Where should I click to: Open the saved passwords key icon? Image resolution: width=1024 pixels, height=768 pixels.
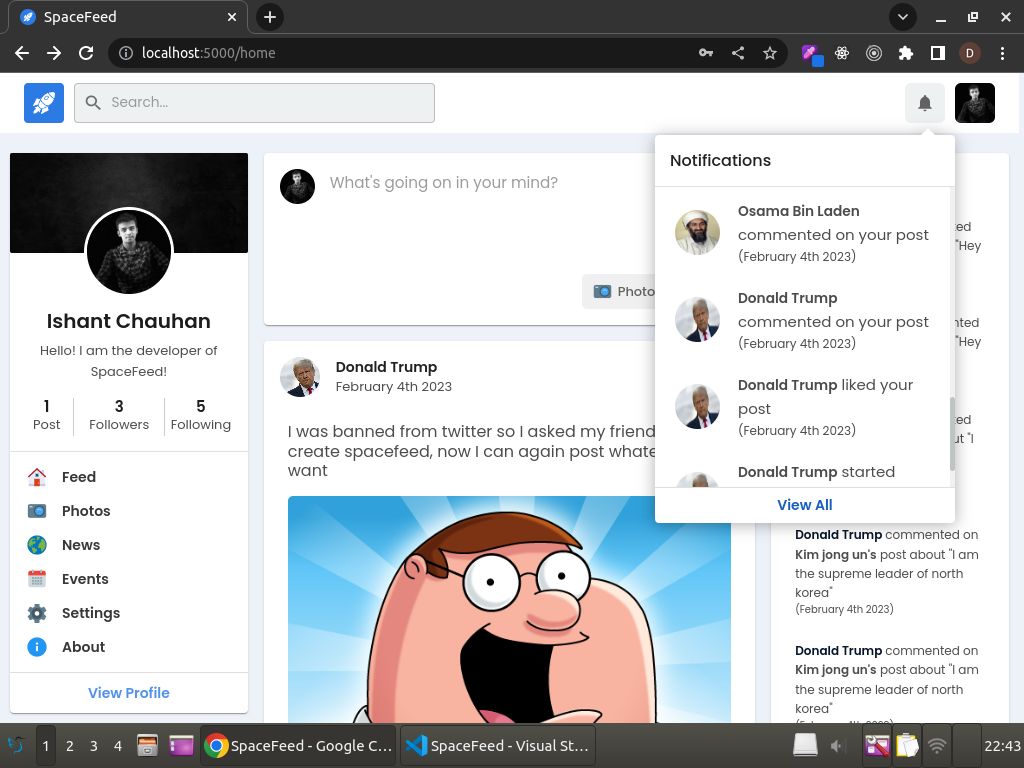(x=705, y=53)
